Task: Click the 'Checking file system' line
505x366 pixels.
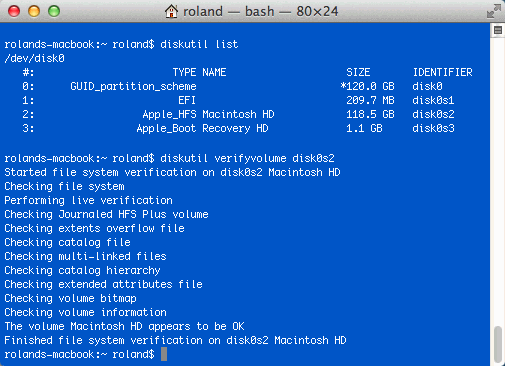Action: (x=64, y=187)
